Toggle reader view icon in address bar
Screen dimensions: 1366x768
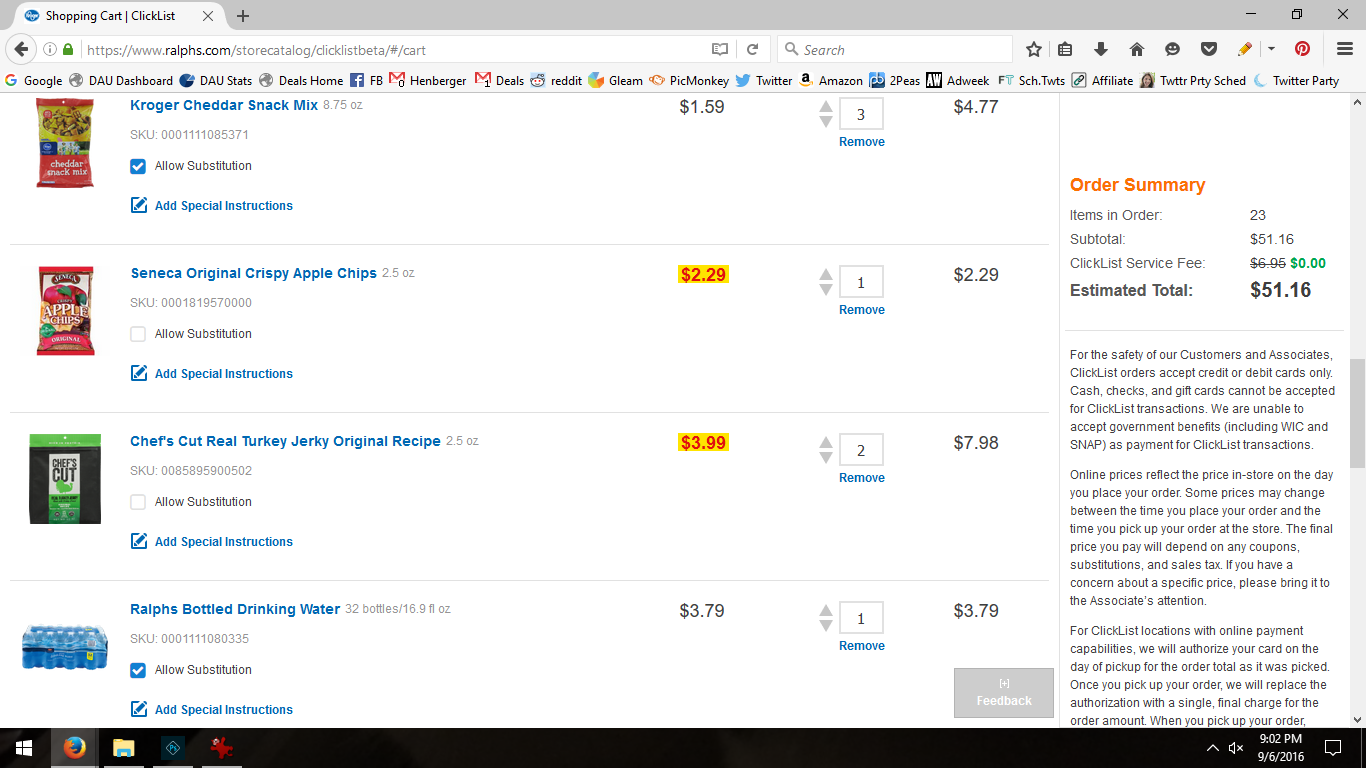[720, 49]
